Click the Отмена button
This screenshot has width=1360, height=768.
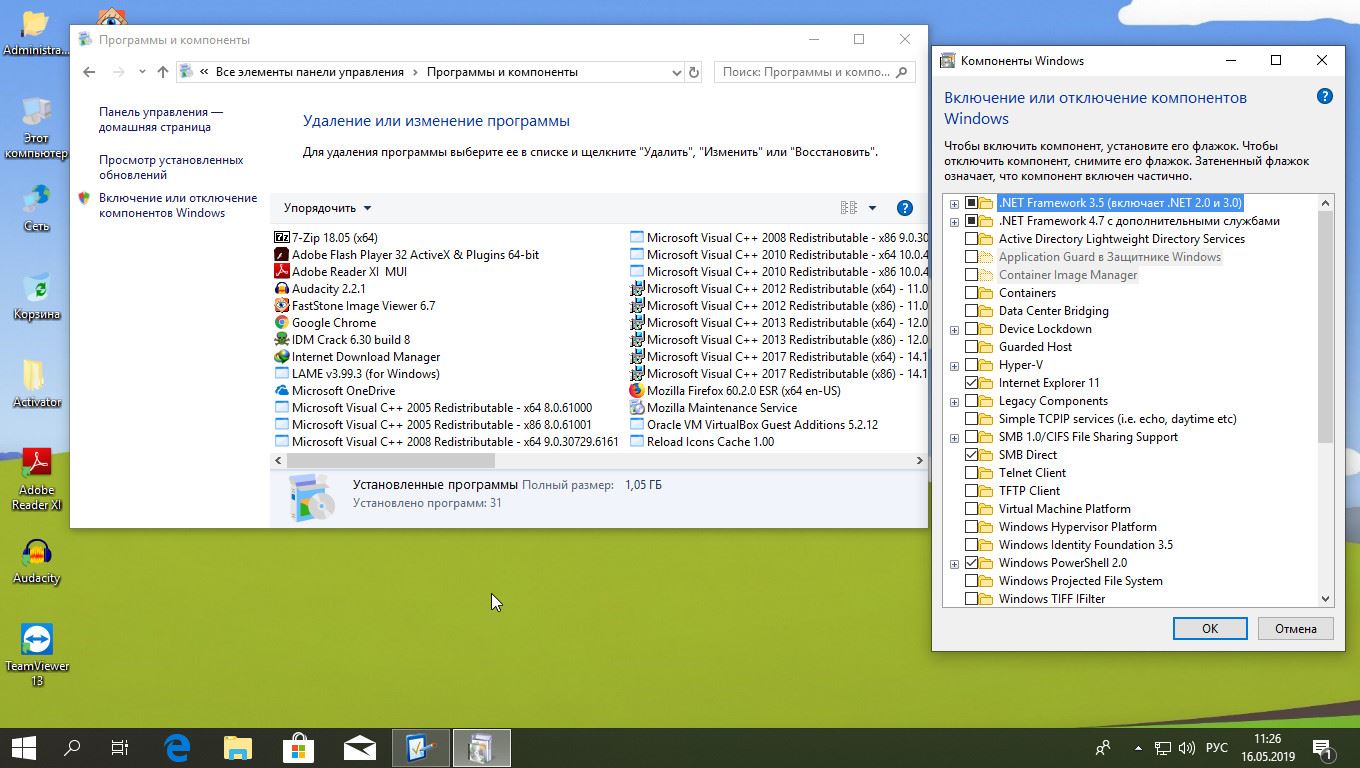pos(1295,629)
